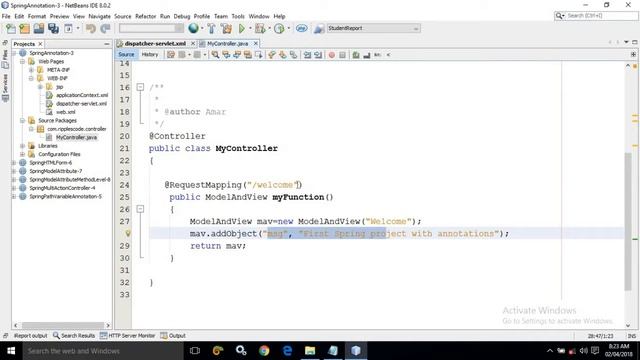
Task: Open the Output window
Action: click(x=173, y=336)
